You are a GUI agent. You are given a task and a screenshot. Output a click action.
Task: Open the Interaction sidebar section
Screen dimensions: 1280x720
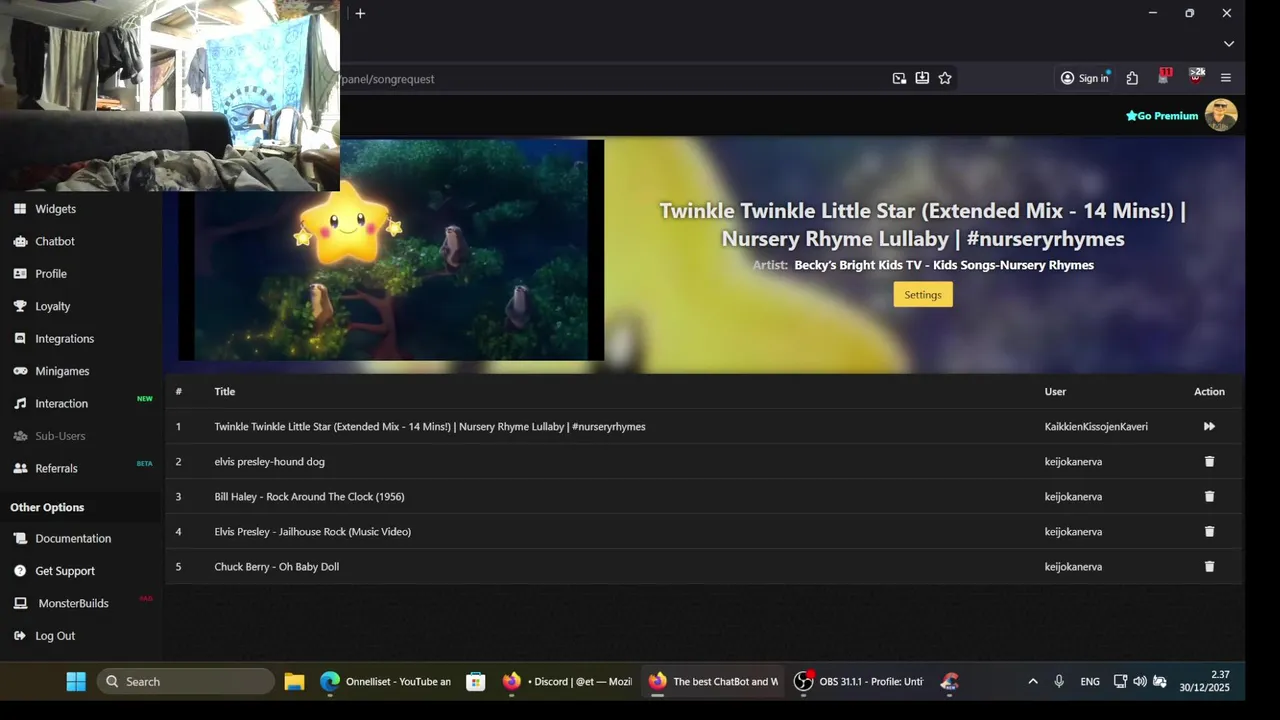(62, 404)
